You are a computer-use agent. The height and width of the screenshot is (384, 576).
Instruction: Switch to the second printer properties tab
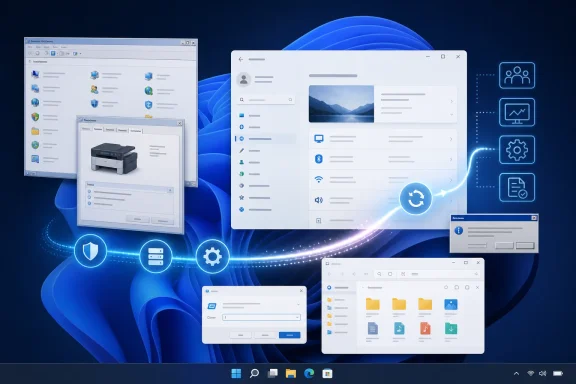click(98, 129)
